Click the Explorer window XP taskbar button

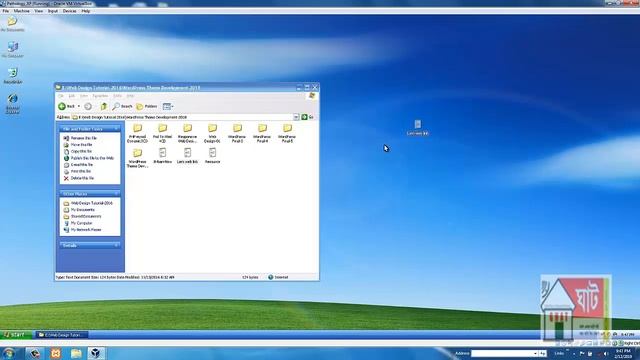tap(61, 335)
